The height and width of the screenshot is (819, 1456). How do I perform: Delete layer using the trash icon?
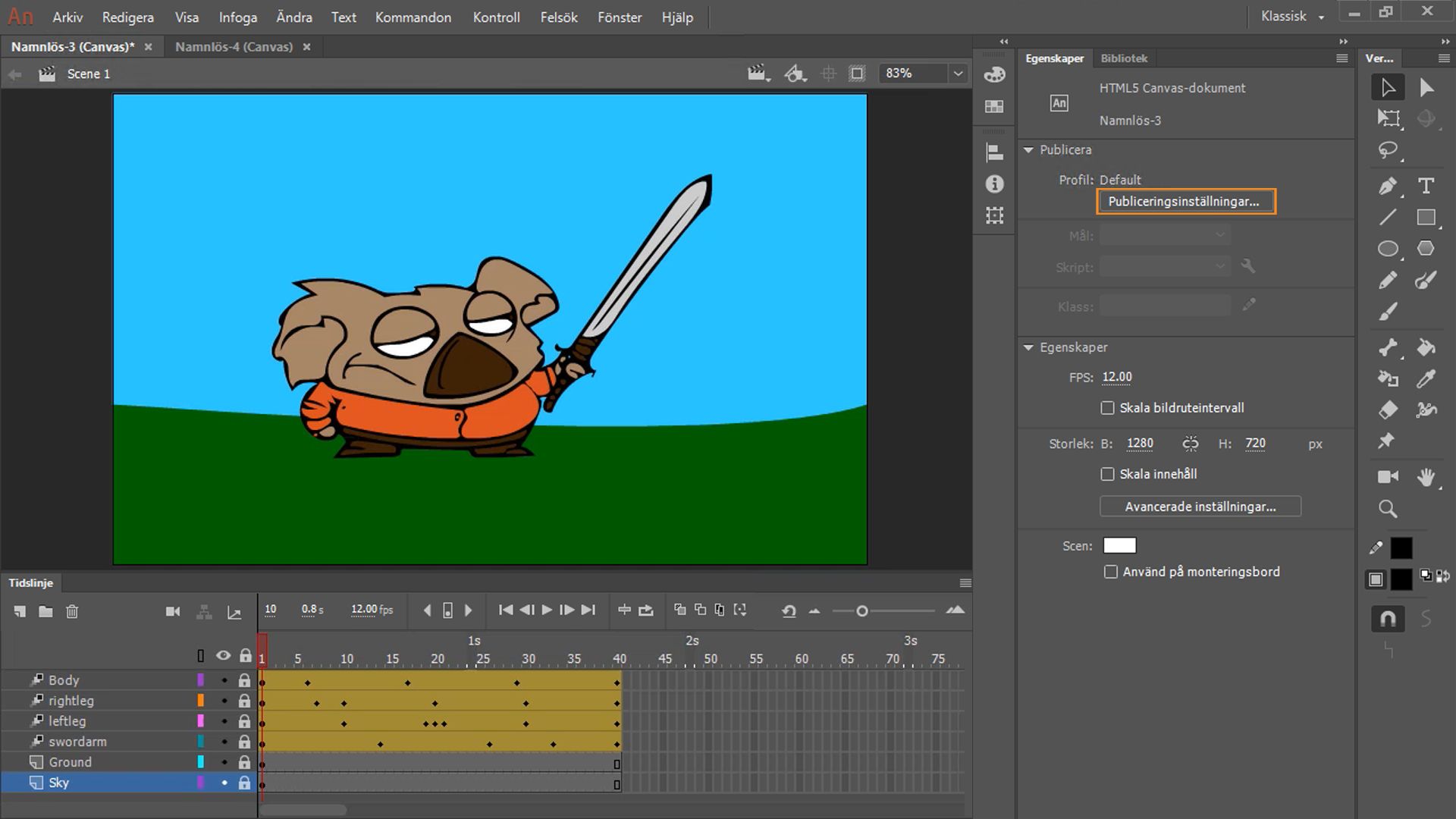(72, 611)
